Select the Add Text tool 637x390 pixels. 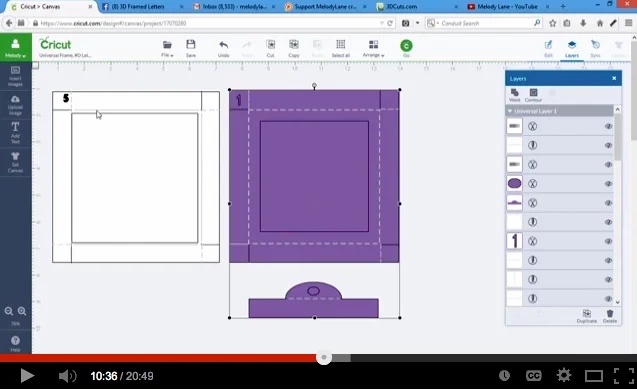[x=15, y=133]
